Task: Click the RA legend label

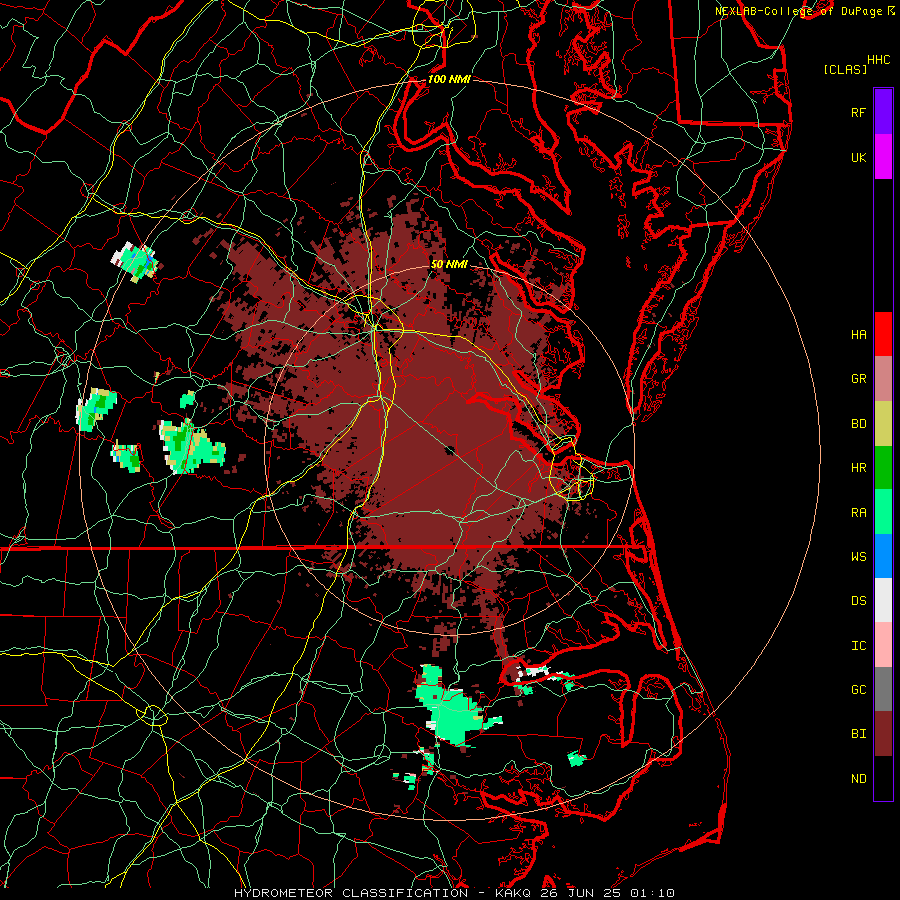Action: tap(859, 513)
